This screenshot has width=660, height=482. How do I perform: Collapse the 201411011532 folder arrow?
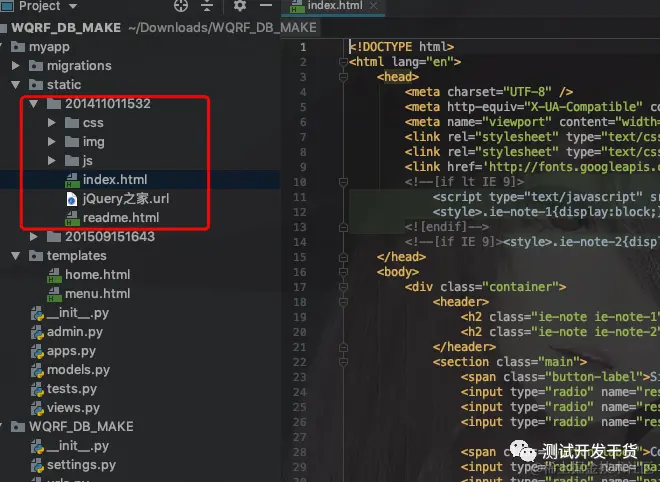[34, 104]
